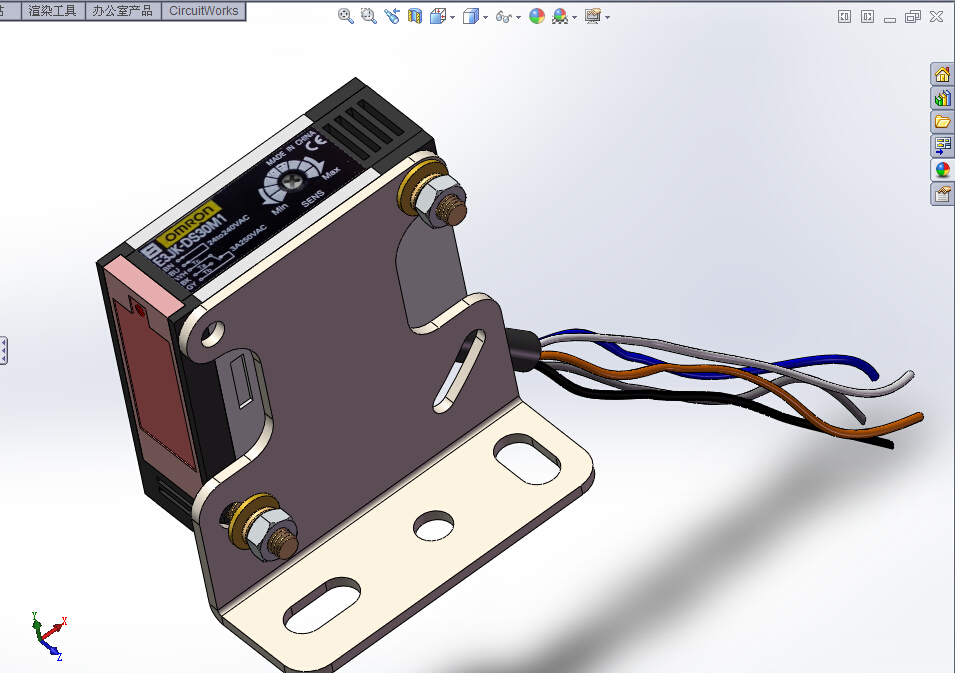
Task: Click the left panel expand handle
Action: pos(3,351)
